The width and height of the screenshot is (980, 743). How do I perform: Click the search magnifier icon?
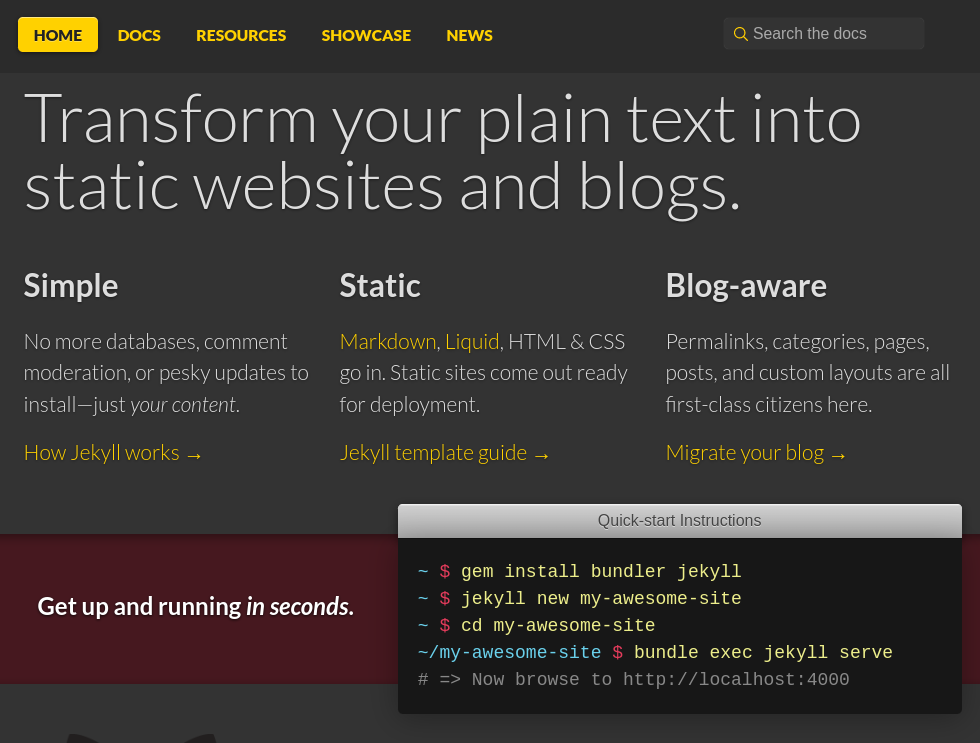[x=741, y=34]
